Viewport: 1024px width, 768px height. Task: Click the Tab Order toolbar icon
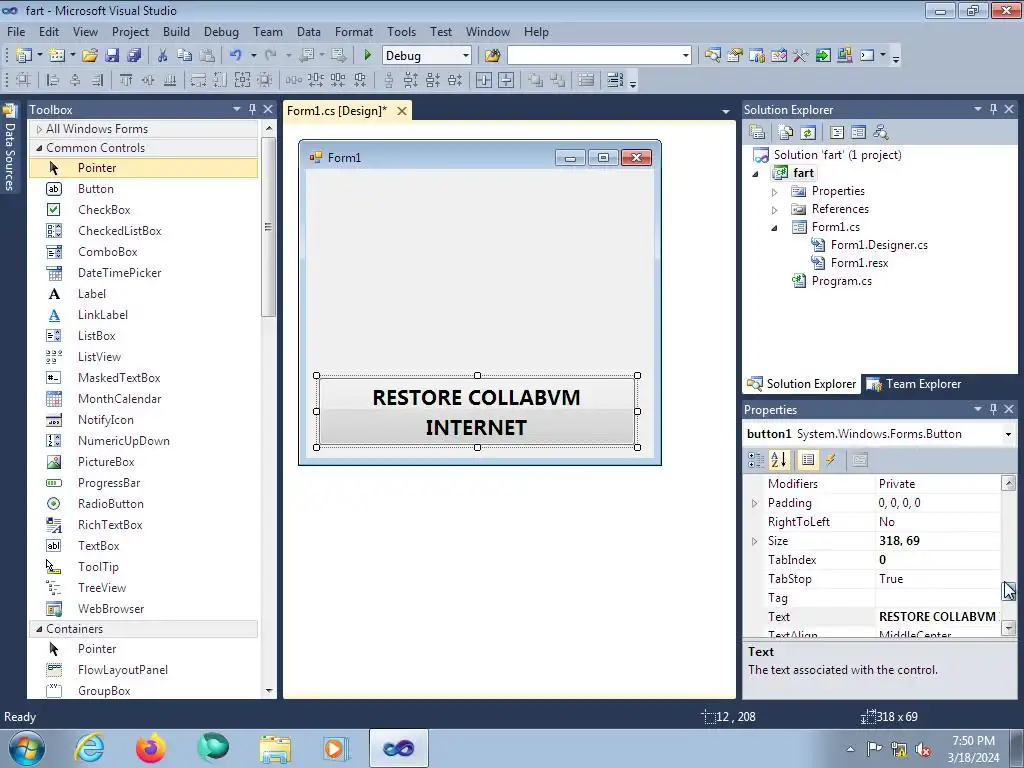click(615, 80)
